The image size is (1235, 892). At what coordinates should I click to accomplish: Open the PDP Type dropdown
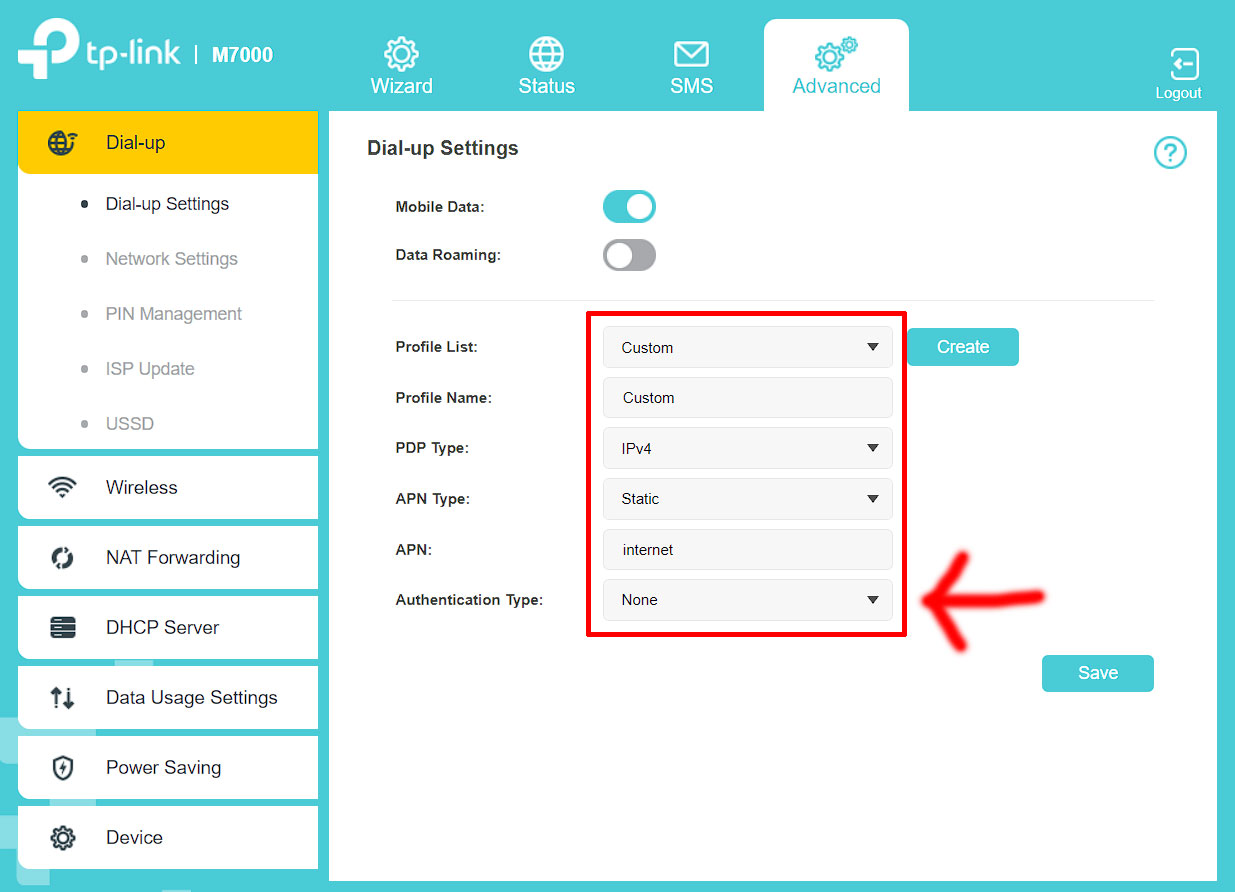tap(747, 449)
